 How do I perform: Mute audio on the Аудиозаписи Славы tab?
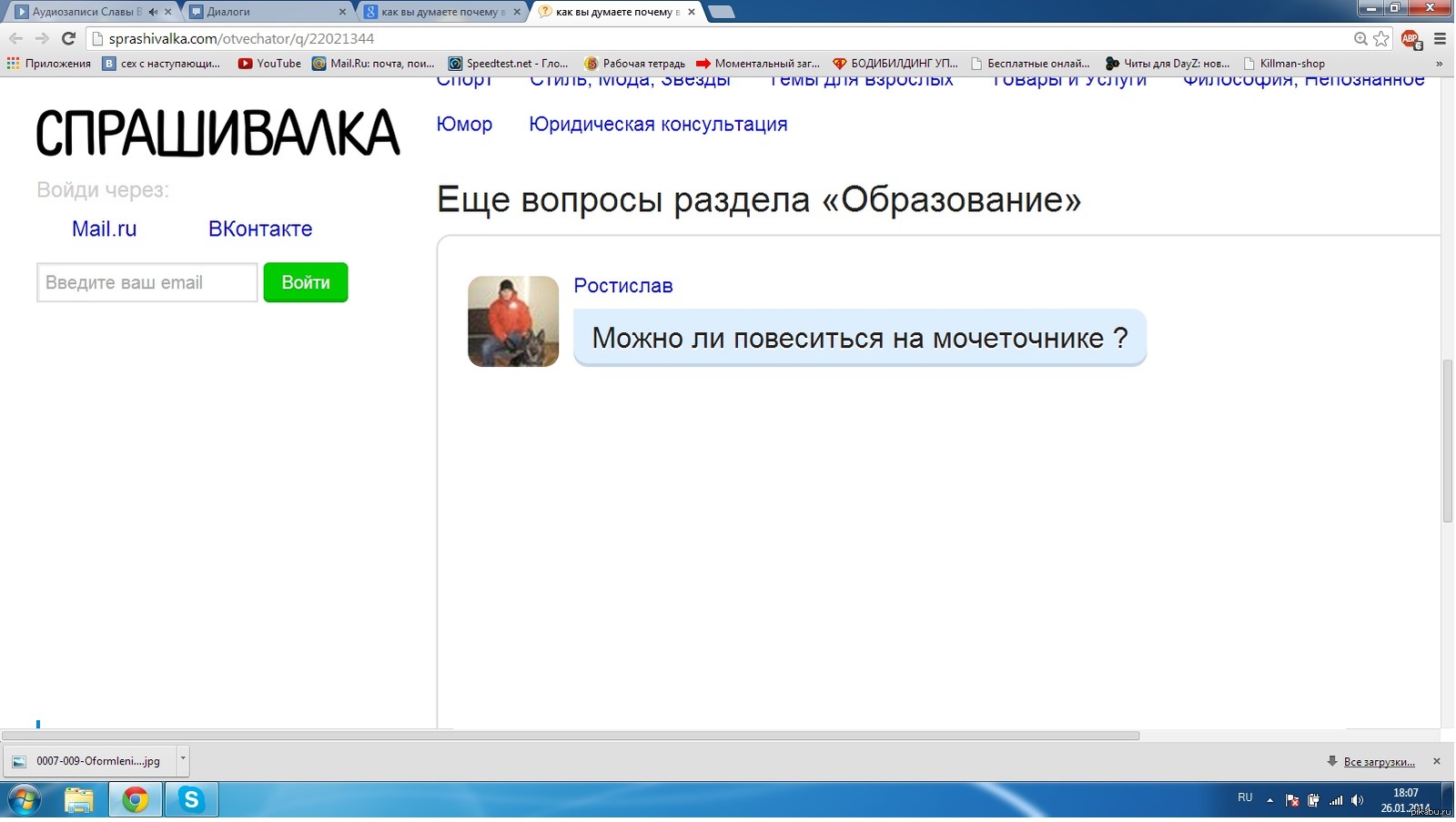click(x=152, y=12)
